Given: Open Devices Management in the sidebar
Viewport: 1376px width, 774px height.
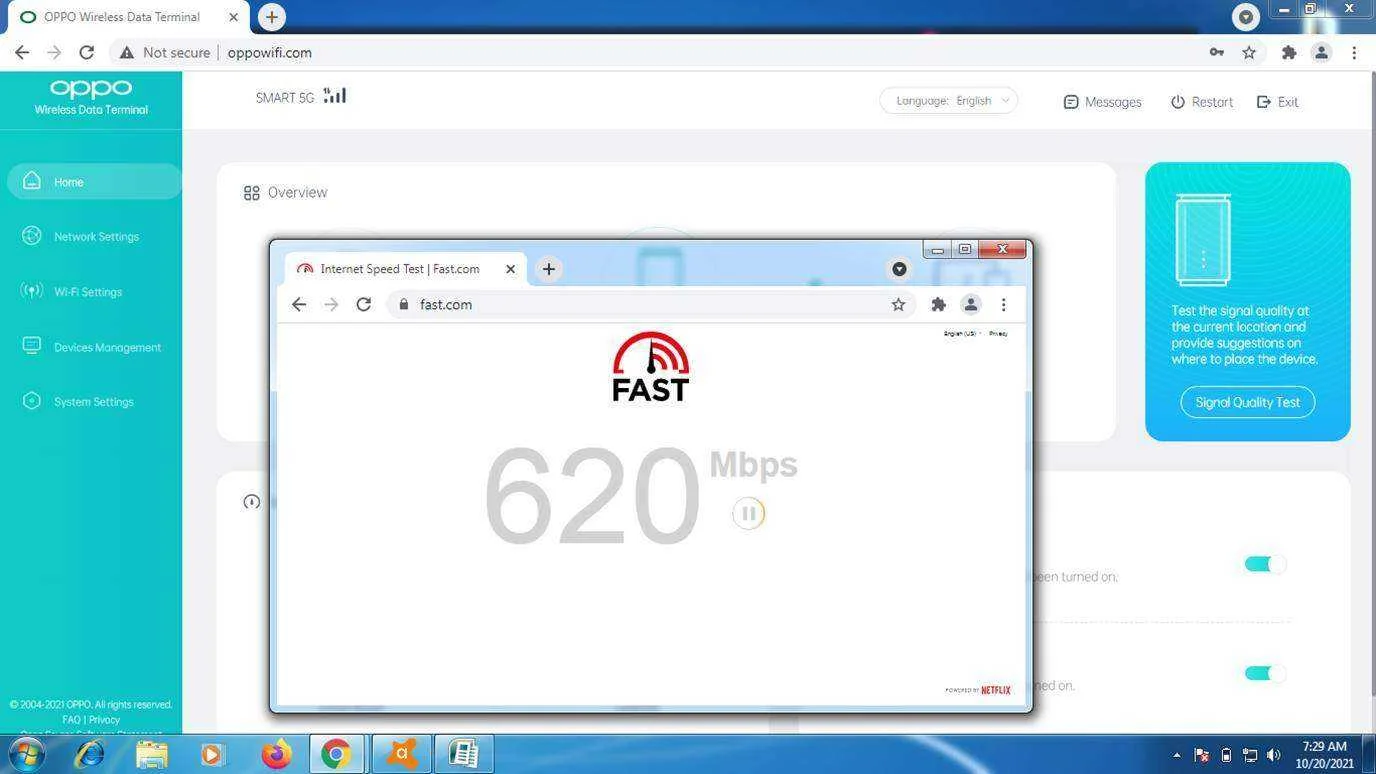Looking at the screenshot, I should (92, 347).
